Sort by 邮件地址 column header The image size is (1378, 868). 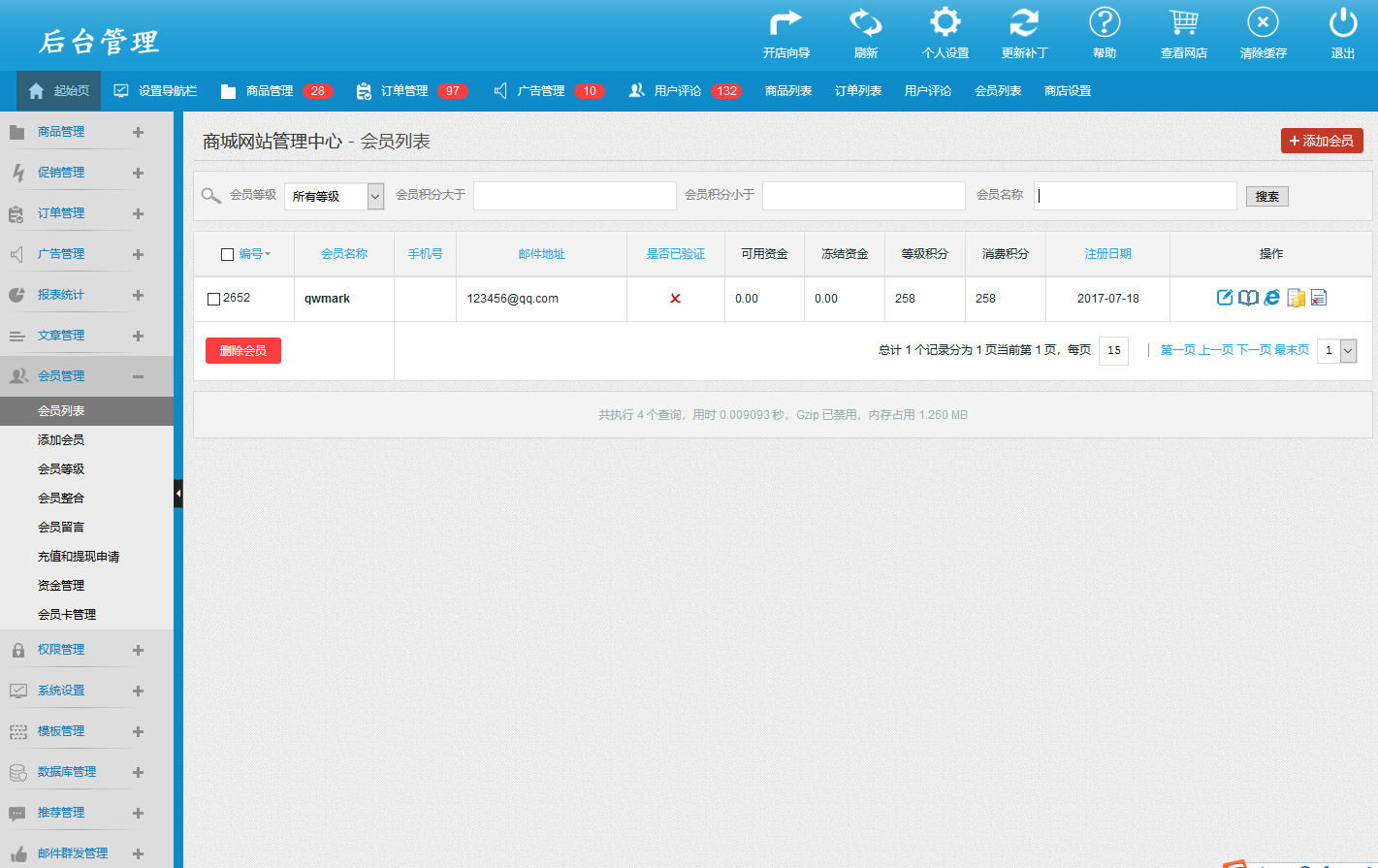coord(542,254)
